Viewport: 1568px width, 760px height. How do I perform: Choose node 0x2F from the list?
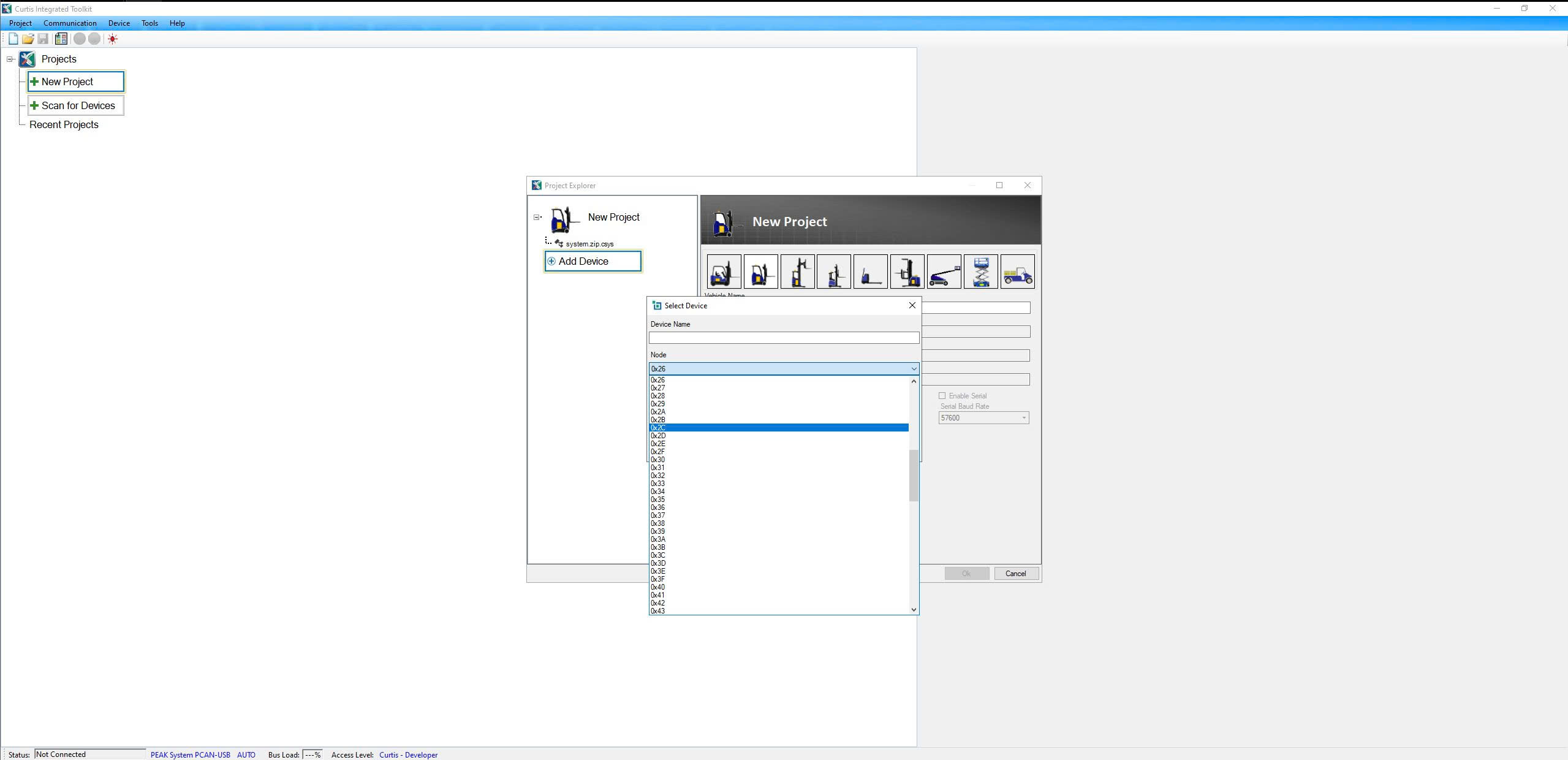779,452
